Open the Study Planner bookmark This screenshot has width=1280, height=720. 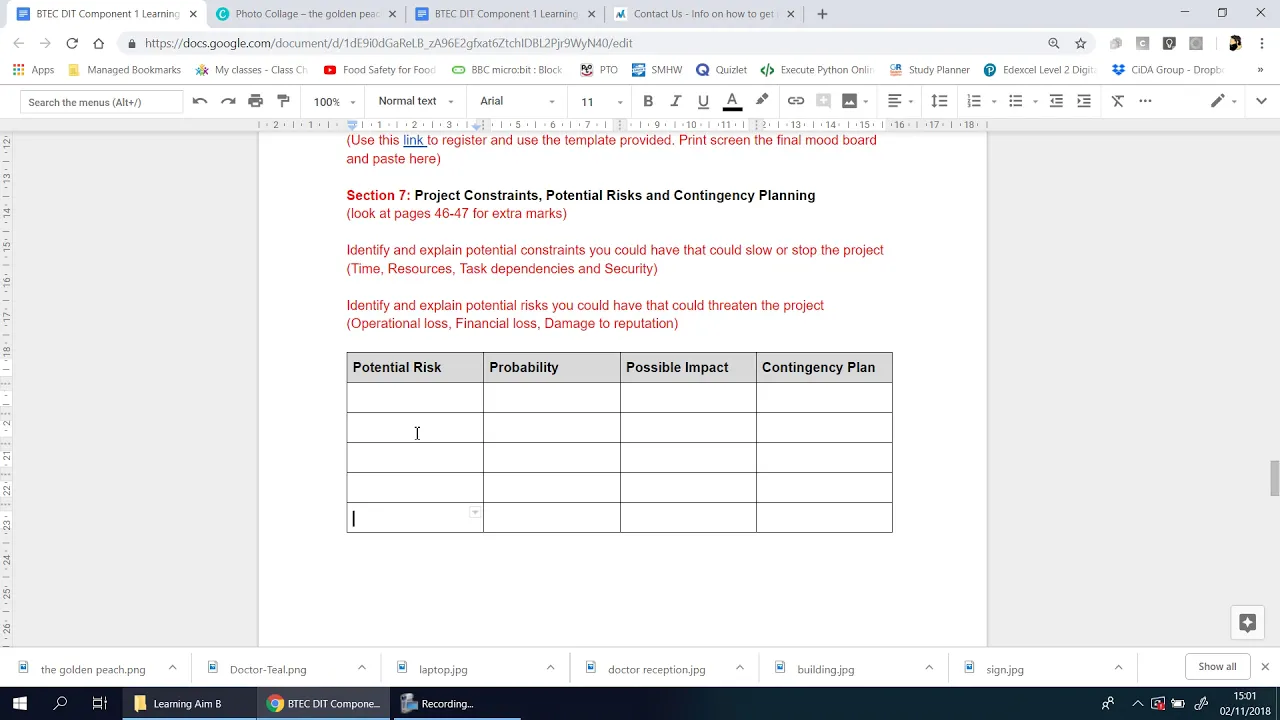point(929,70)
